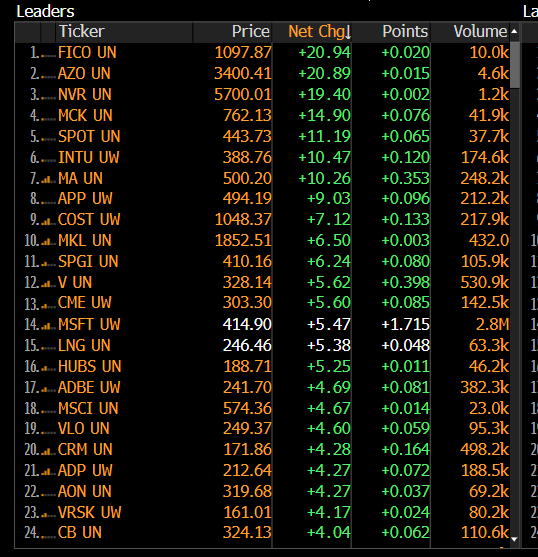This screenshot has width=538, height=557.
Task: Click the scroll down arrow in Leaders table
Action: click(x=514, y=539)
